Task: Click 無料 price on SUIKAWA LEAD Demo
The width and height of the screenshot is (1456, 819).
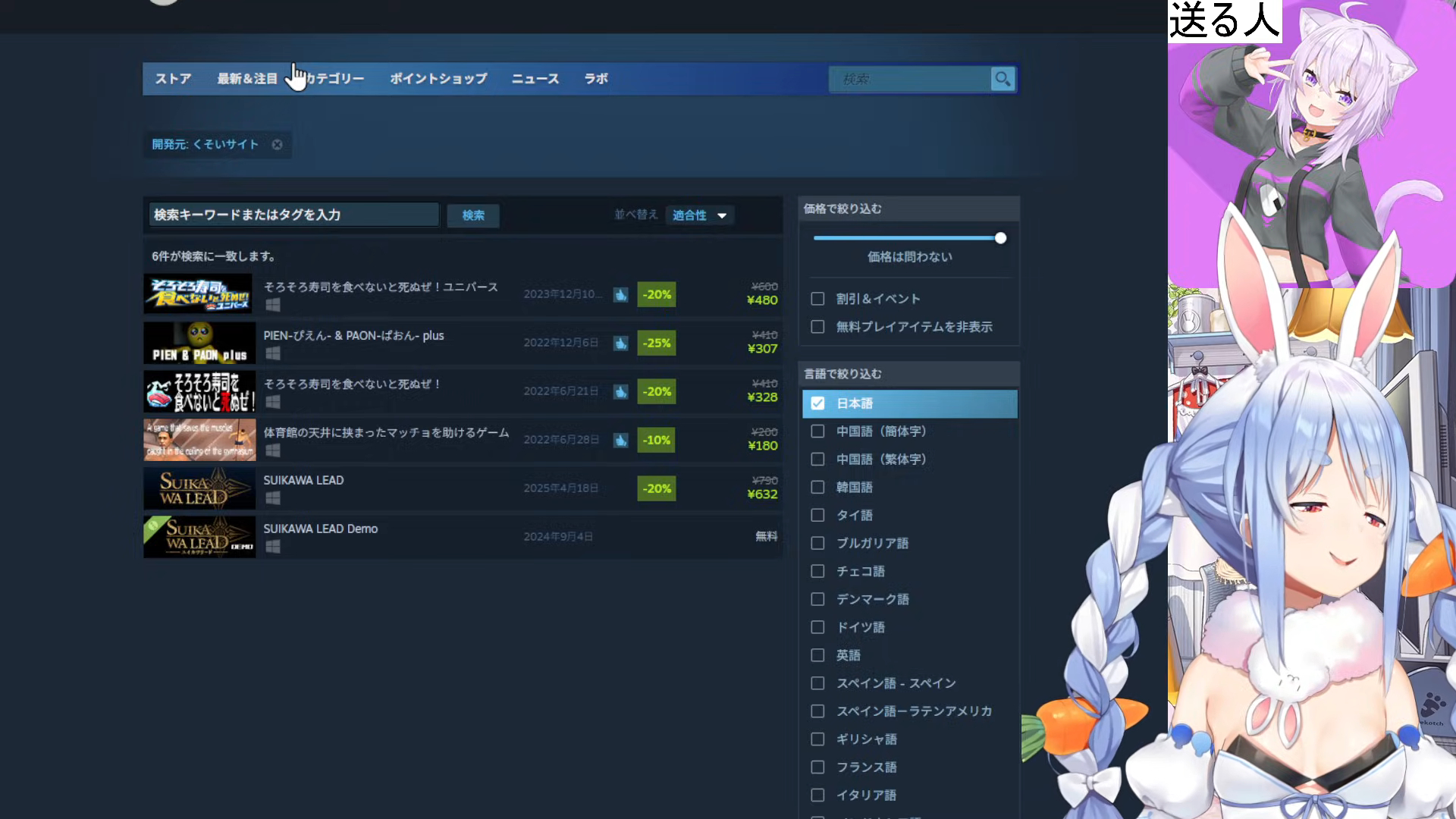Action: point(766,536)
